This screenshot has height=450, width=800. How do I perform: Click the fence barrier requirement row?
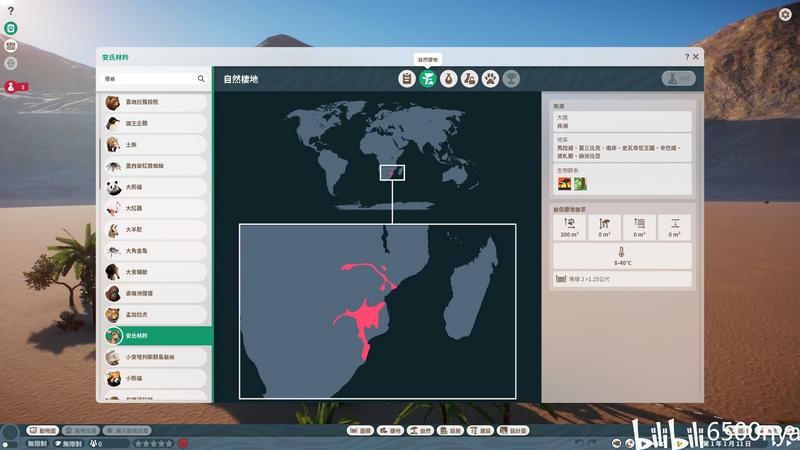click(622, 279)
